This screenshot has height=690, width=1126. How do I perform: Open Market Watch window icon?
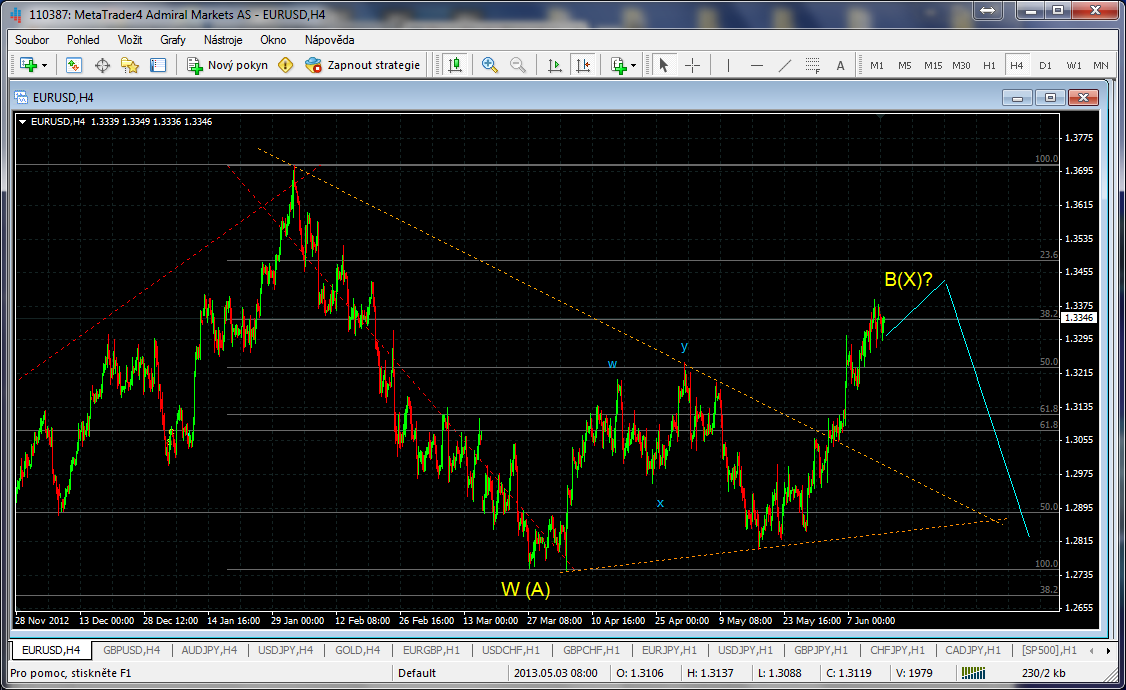(73, 65)
